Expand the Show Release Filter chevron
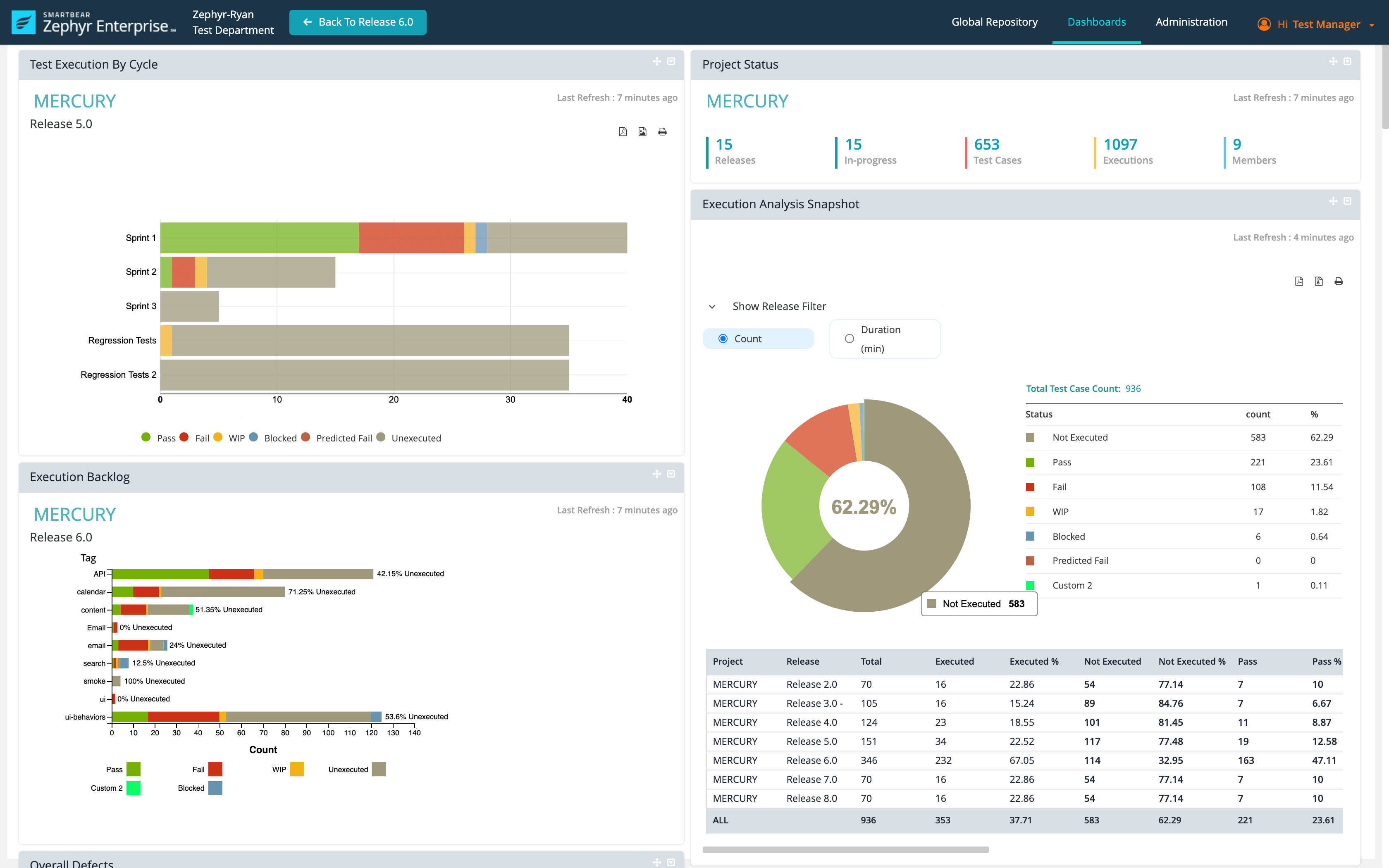 [x=712, y=307]
